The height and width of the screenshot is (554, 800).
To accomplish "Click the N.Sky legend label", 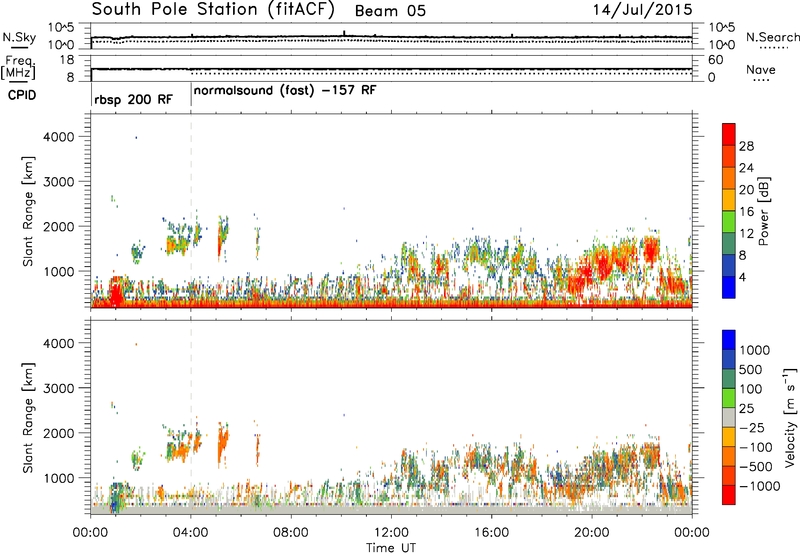I will point(19,37).
